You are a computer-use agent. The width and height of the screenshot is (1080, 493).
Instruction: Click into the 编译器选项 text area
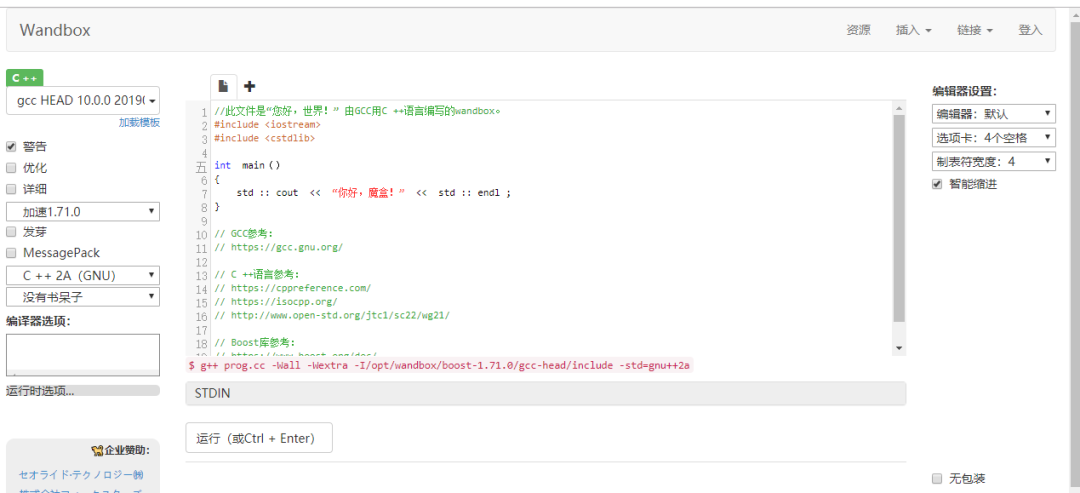click(x=83, y=355)
